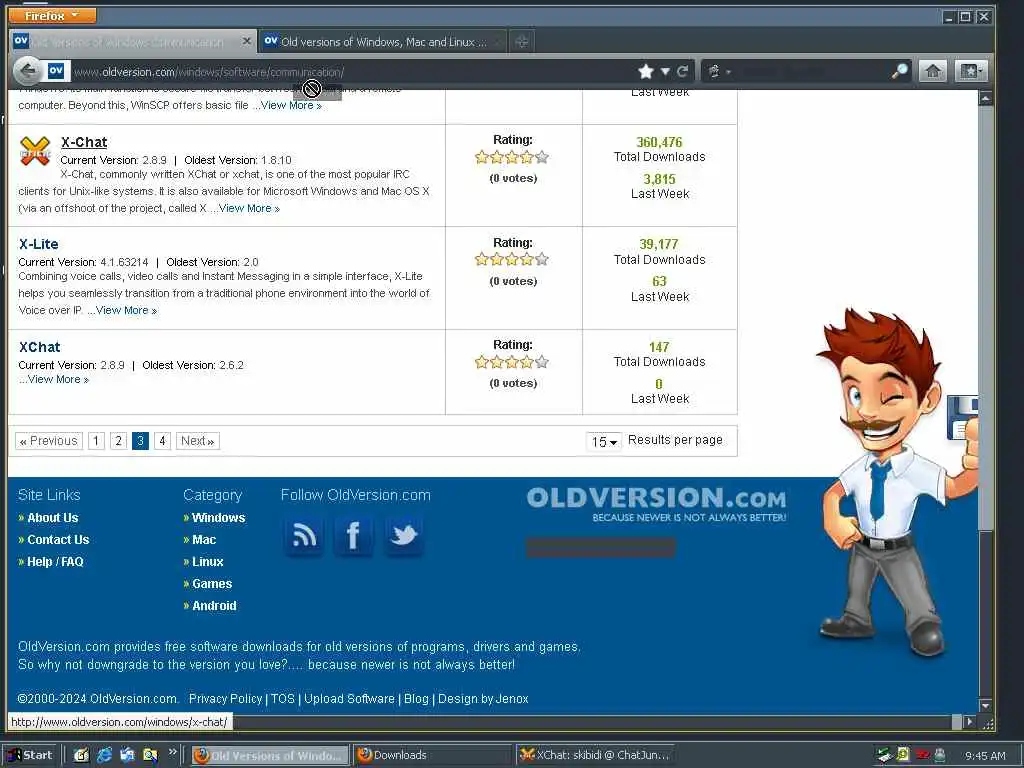Click View More under XChat entry
Viewport: 1024px width, 768px height.
58,379
